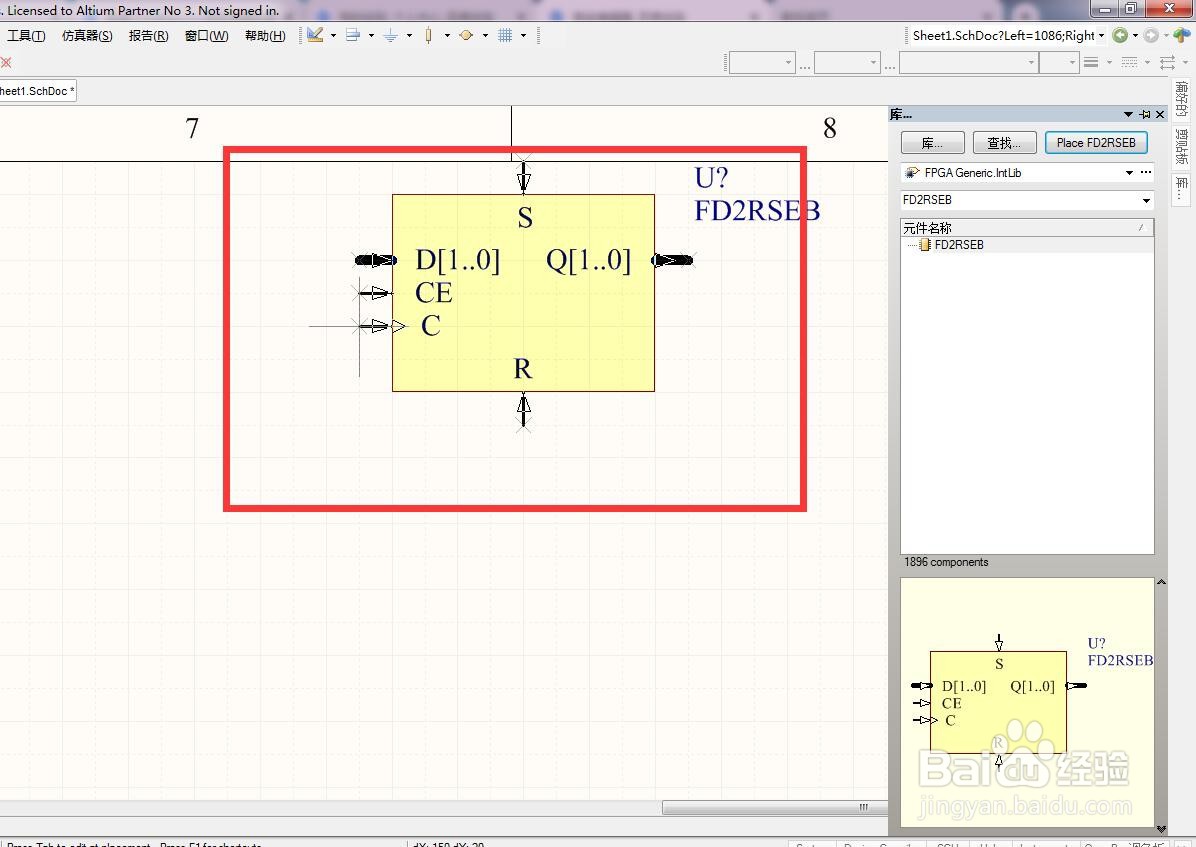Click the greyed navigate forward icon
This screenshot has height=847, width=1196.
pyautogui.click(x=1151, y=35)
